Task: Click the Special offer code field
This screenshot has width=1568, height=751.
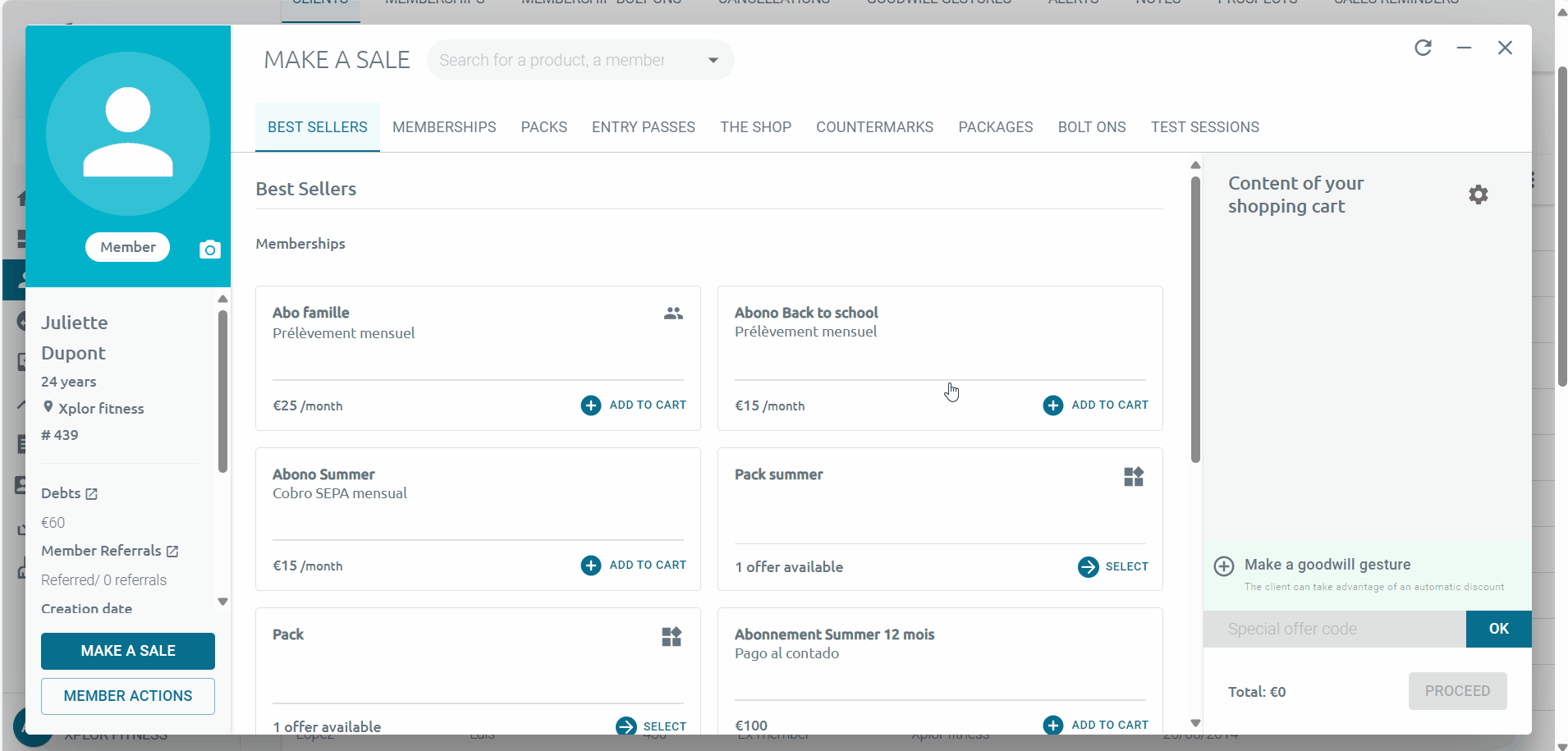Action: 1330,629
